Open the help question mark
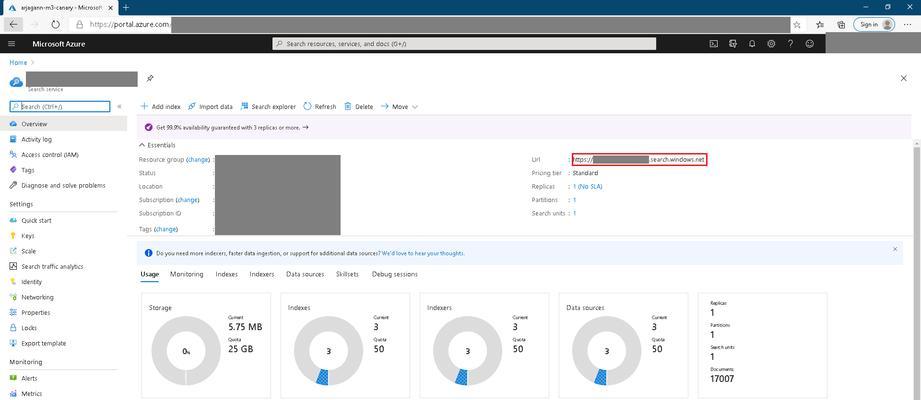This screenshot has height=400, width=921. [791, 43]
